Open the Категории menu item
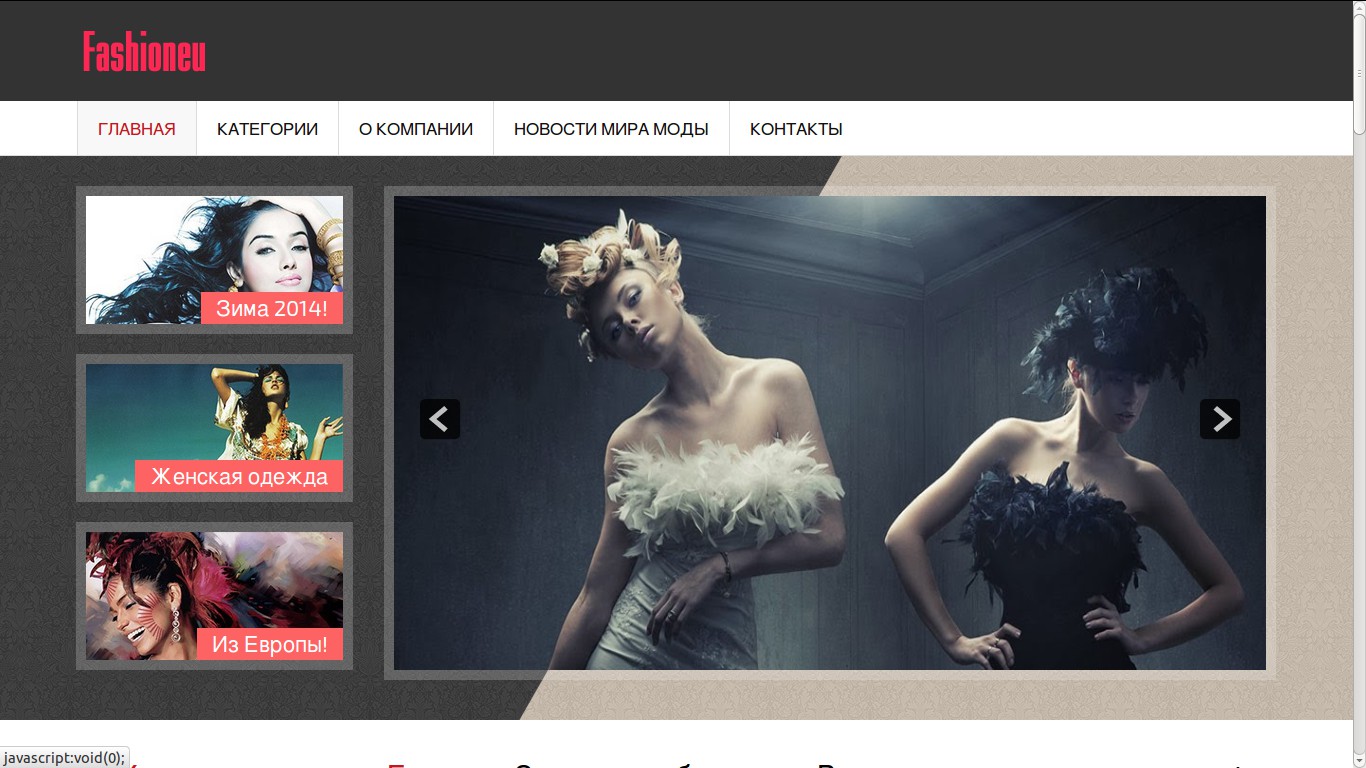 pyautogui.click(x=267, y=129)
